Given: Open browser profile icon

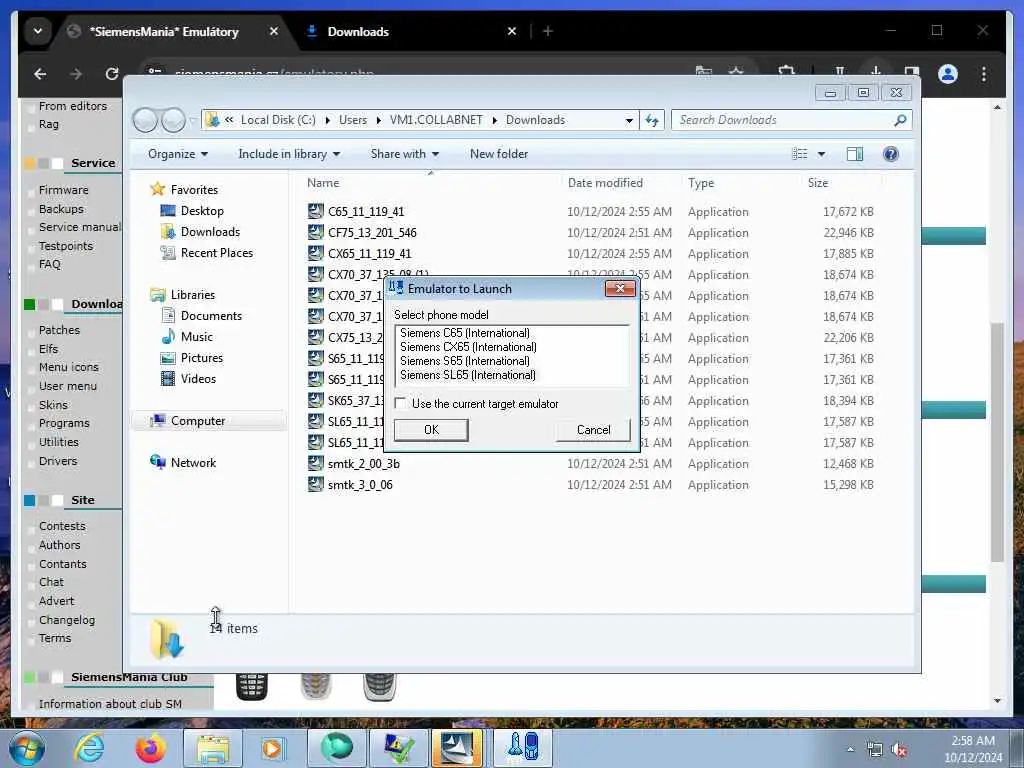Looking at the screenshot, I should 948,74.
